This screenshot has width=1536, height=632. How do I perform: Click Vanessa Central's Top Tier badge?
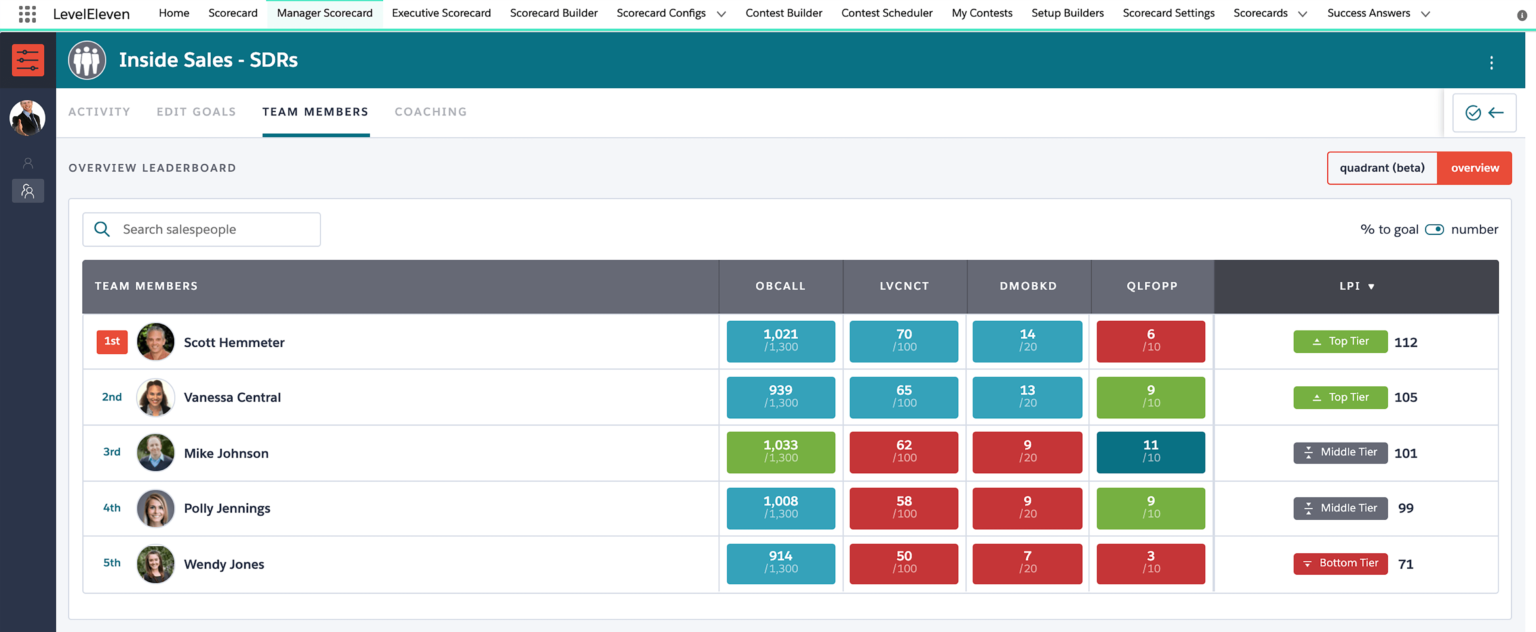click(1340, 397)
